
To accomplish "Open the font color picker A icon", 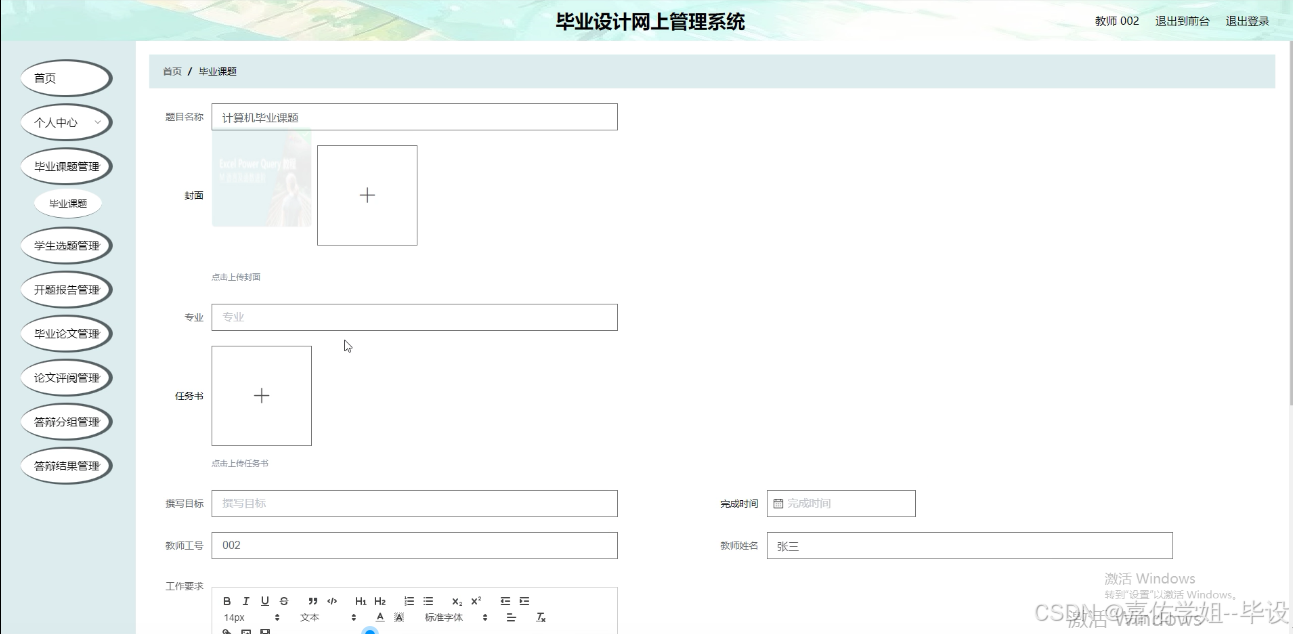I will click(379, 617).
